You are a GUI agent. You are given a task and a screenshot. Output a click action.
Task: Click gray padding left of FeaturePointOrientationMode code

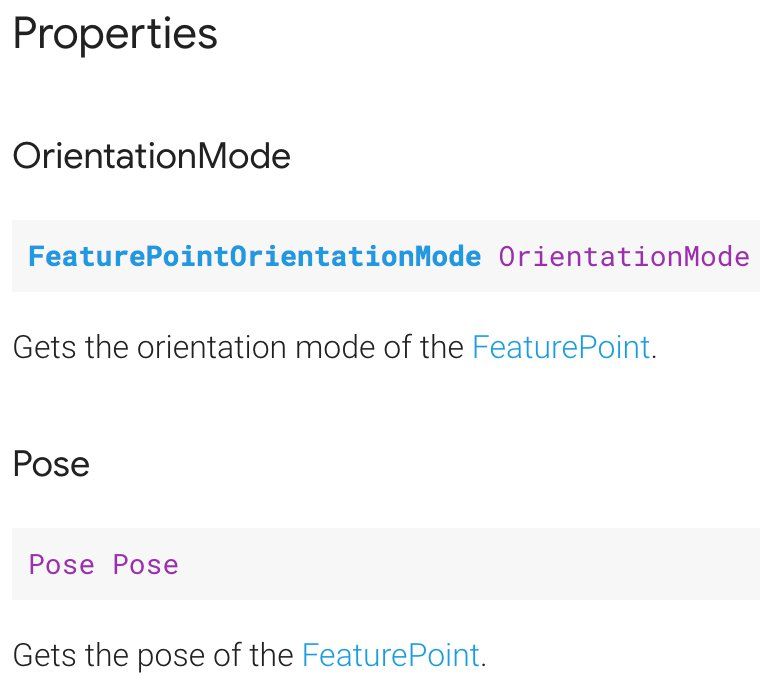(x=20, y=256)
